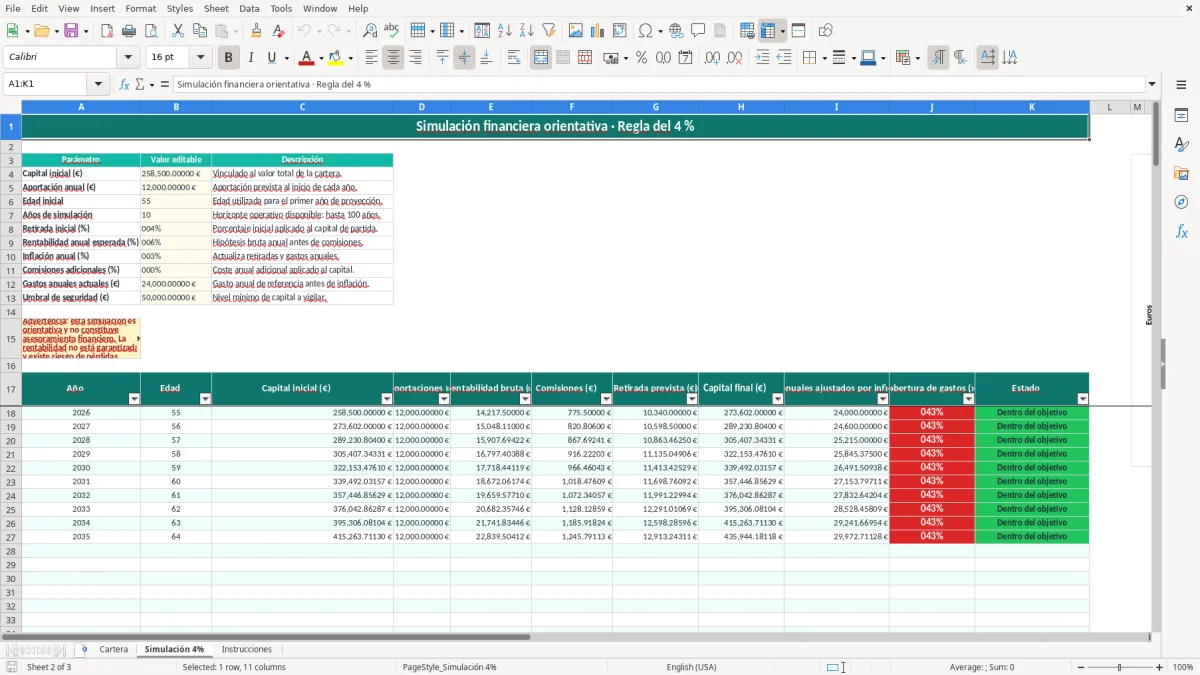The height and width of the screenshot is (675, 1200).
Task: Export directly as PDF icon
Action: click(107, 31)
